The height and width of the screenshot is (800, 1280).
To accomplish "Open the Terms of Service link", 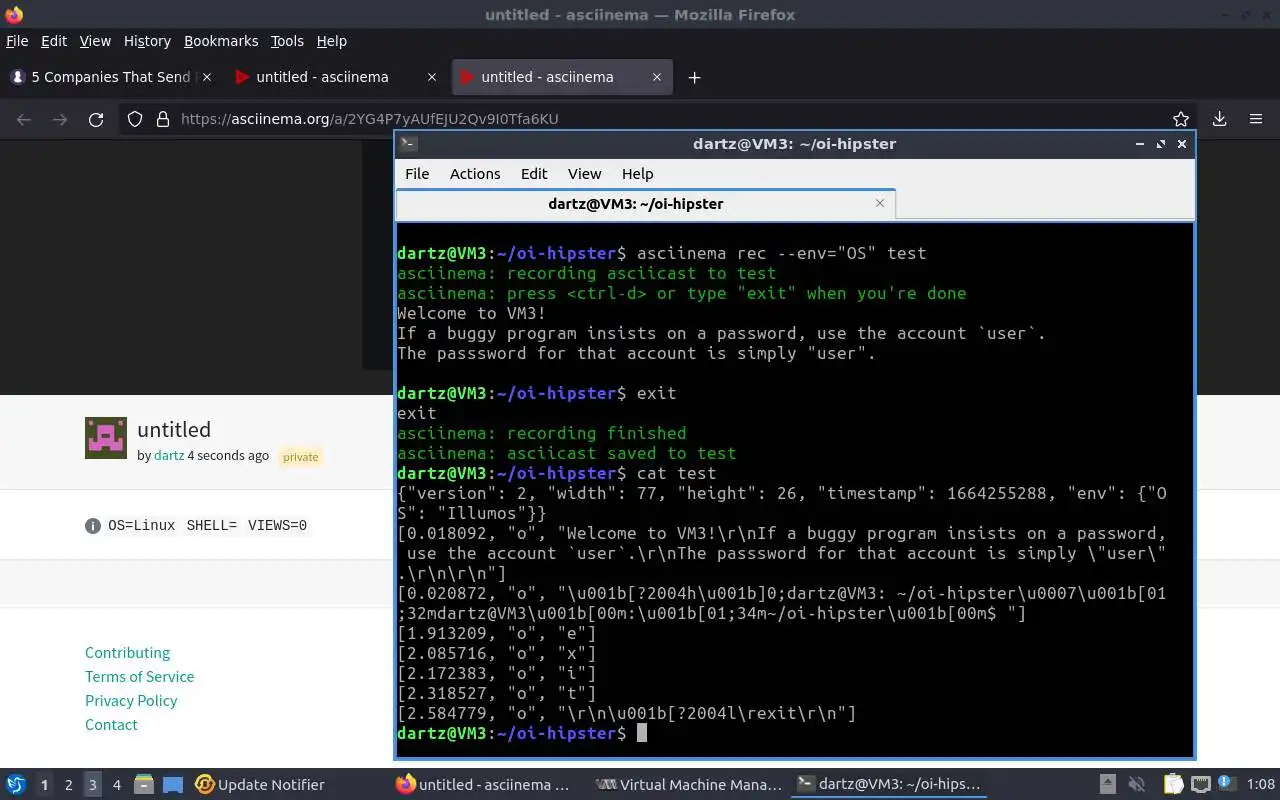I will click(x=140, y=676).
